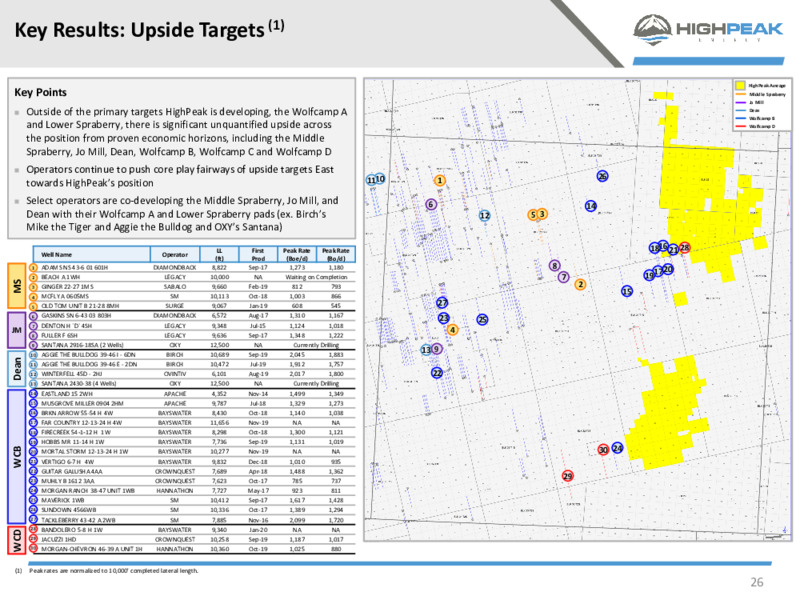Click the orange MS group label
800x600 pixels.
(x=17, y=286)
